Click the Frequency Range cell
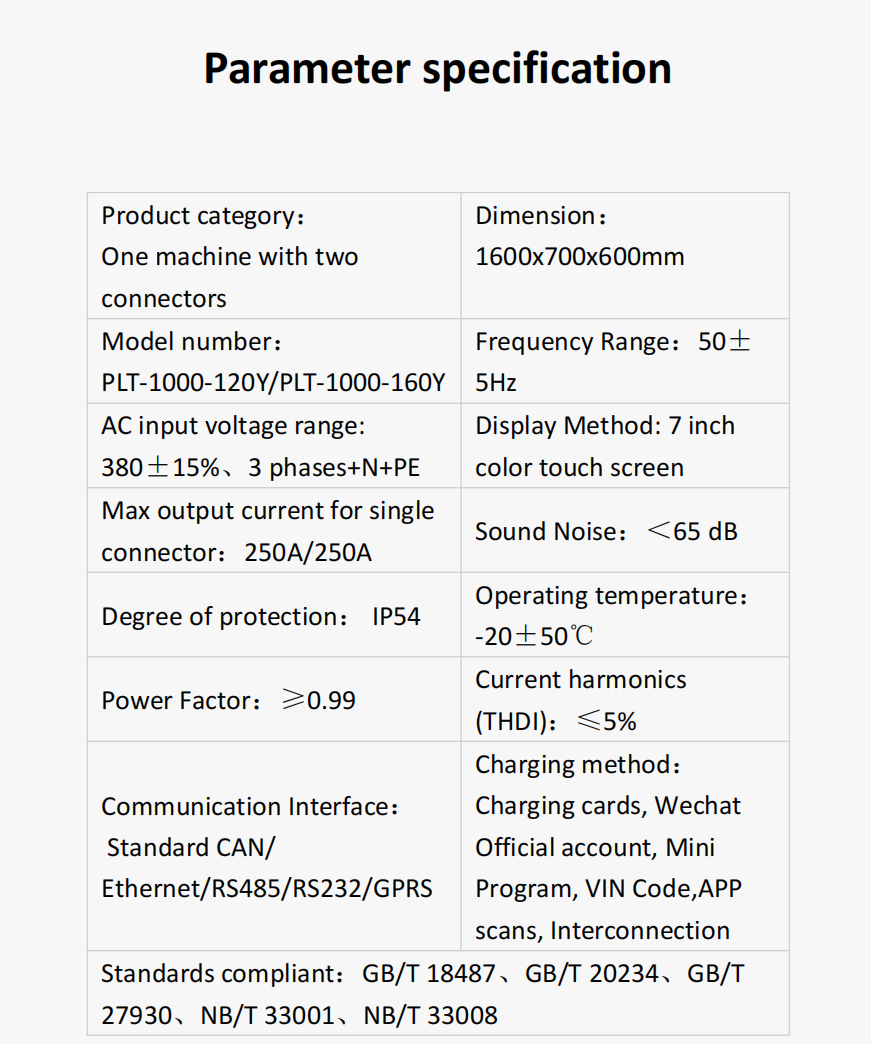871x1044 pixels. 625,361
